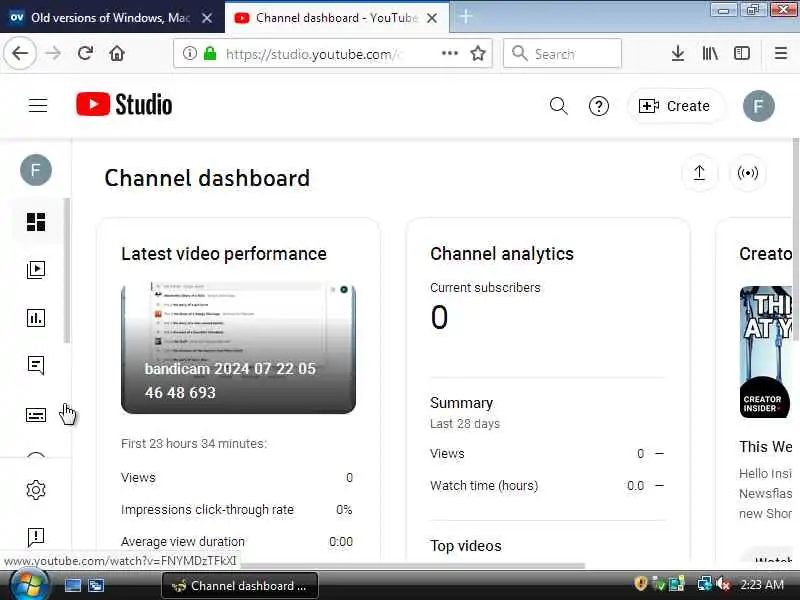Open the Creator Insider thumbnail
Screen dimensions: 800x600
[x=767, y=352]
